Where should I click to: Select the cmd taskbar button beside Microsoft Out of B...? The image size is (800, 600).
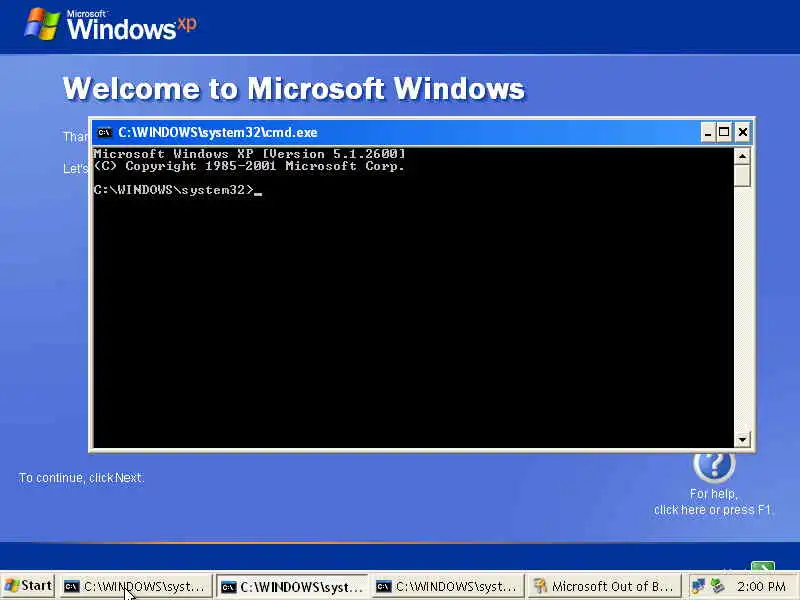[448, 586]
